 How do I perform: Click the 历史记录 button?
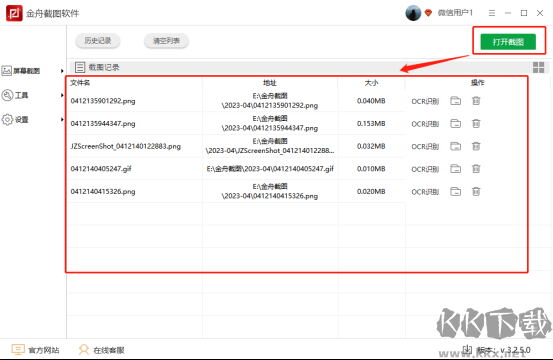[x=98, y=41]
